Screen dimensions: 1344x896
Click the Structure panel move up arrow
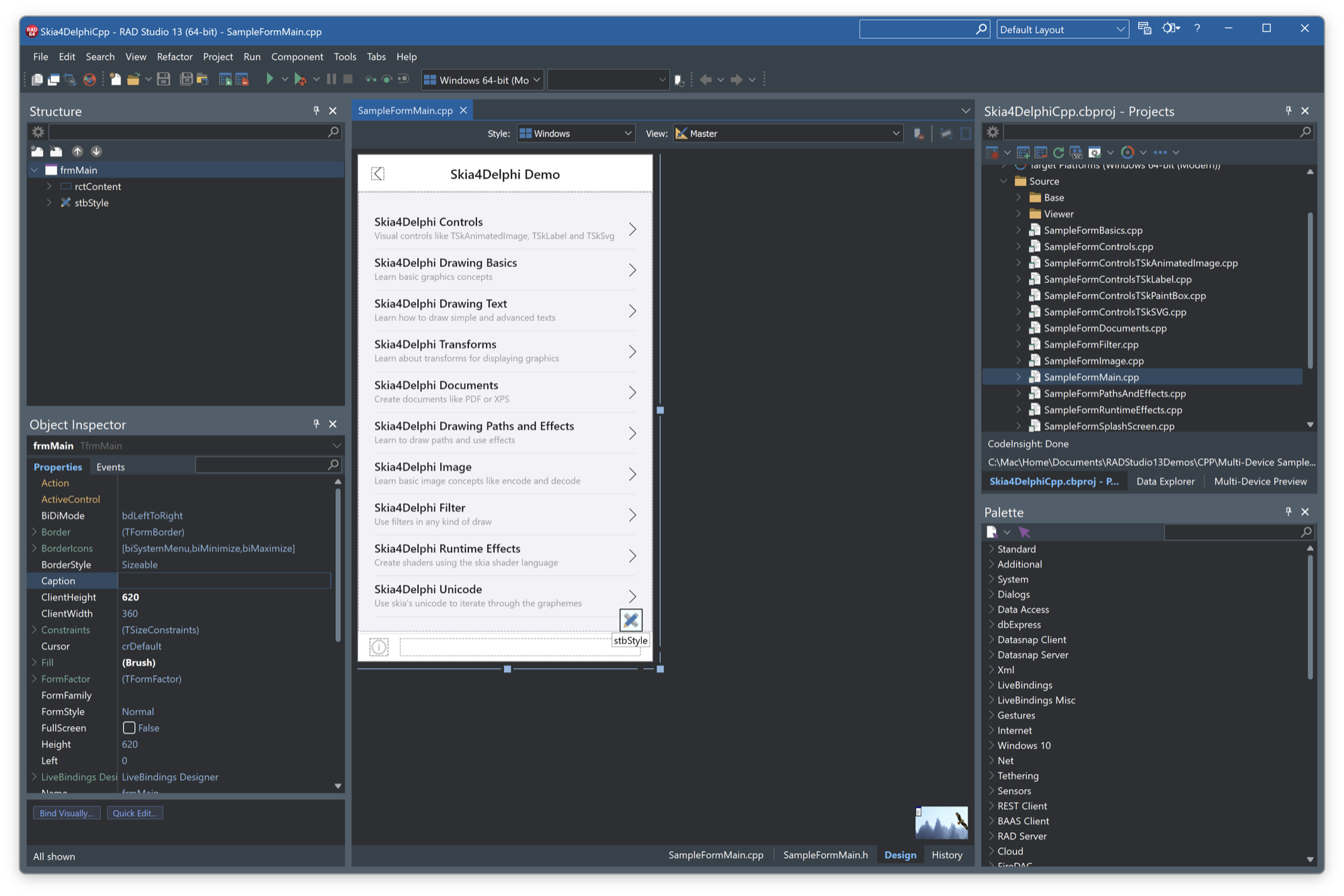coord(77,151)
